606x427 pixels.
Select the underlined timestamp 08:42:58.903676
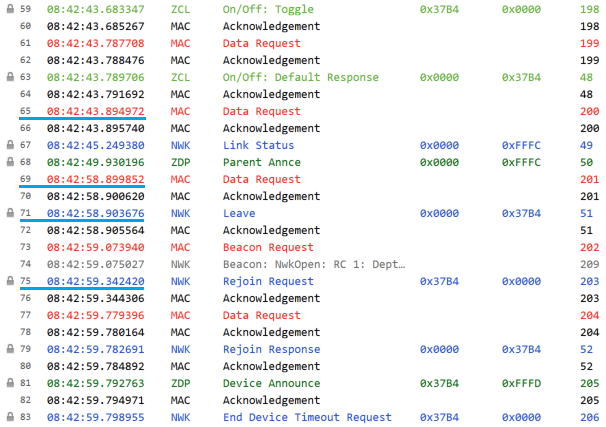coord(96,213)
